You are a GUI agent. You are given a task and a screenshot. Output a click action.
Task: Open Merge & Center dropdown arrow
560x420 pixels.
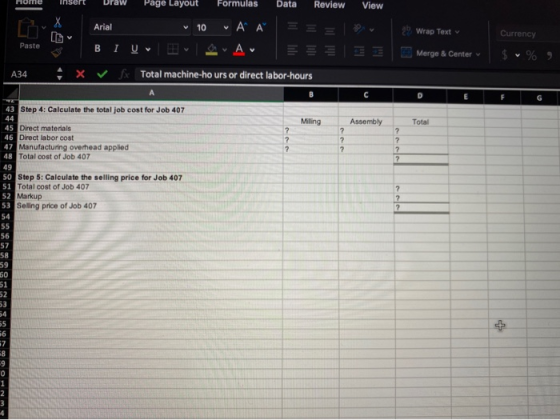478,55
